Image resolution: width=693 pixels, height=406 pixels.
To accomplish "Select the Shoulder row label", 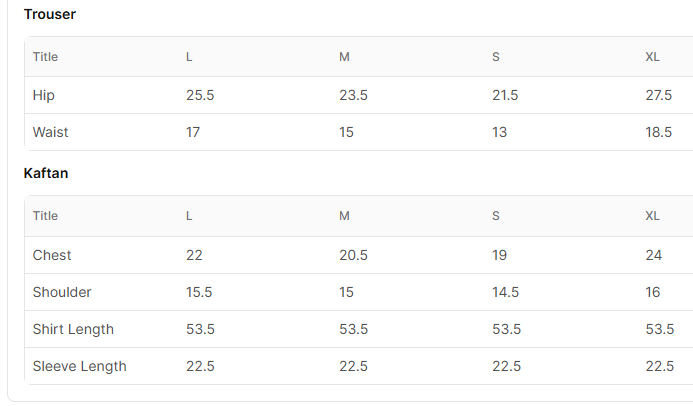I will (62, 292).
